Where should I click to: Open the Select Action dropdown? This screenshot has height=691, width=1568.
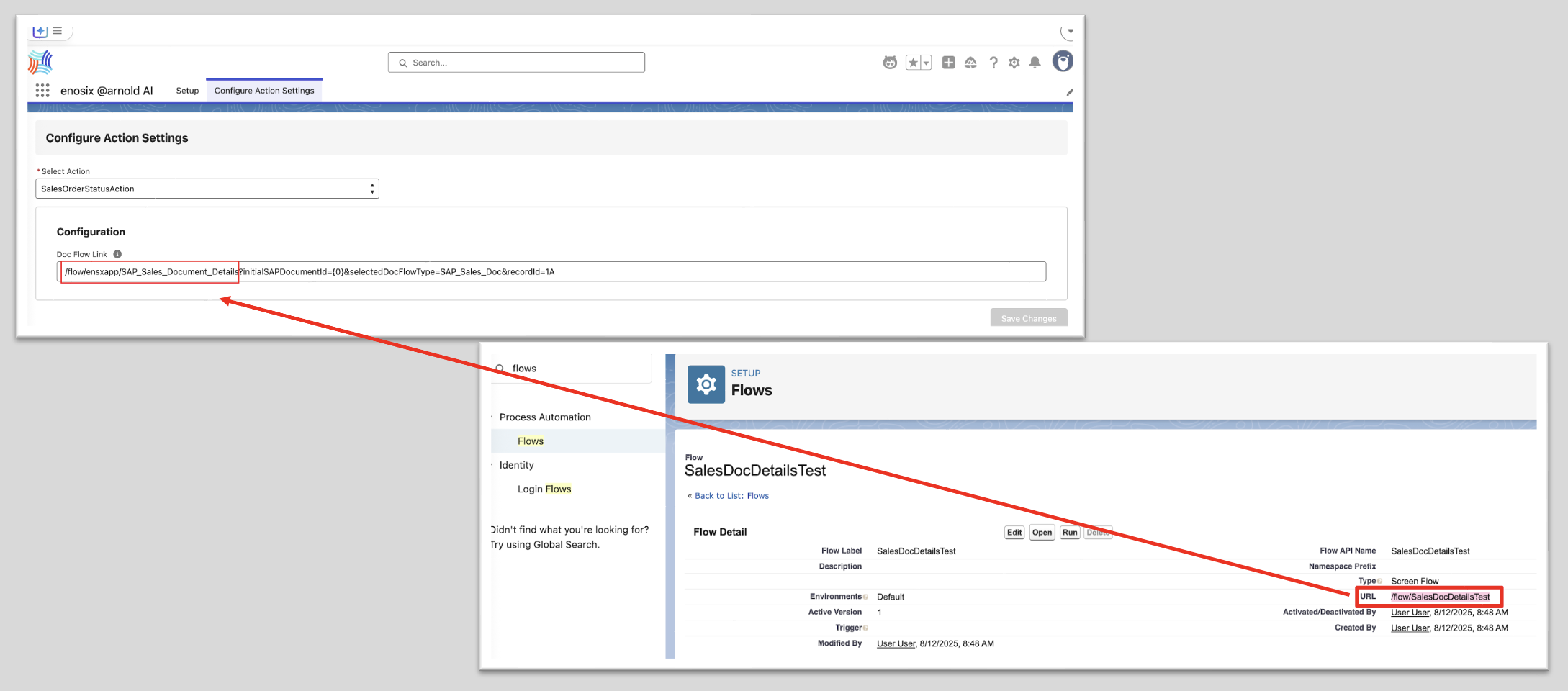pos(207,189)
